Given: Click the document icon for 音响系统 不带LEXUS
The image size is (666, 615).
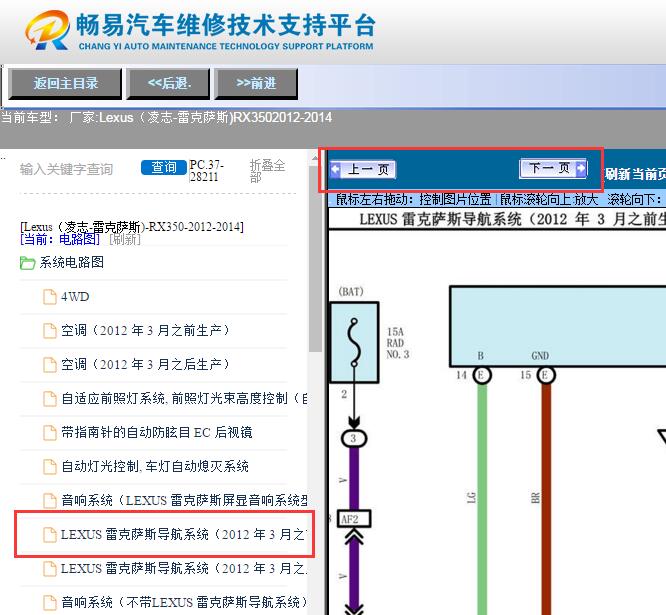Looking at the screenshot, I should pyautogui.click(x=50, y=603).
